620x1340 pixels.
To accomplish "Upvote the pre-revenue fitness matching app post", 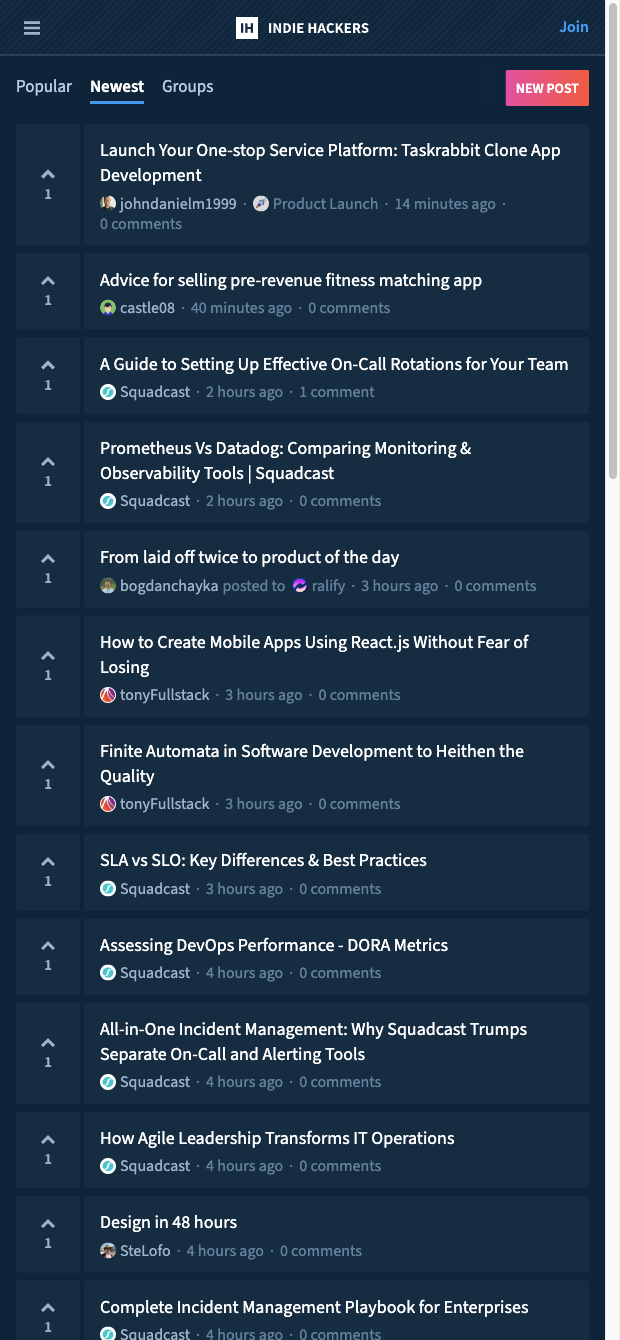I will [48, 290].
